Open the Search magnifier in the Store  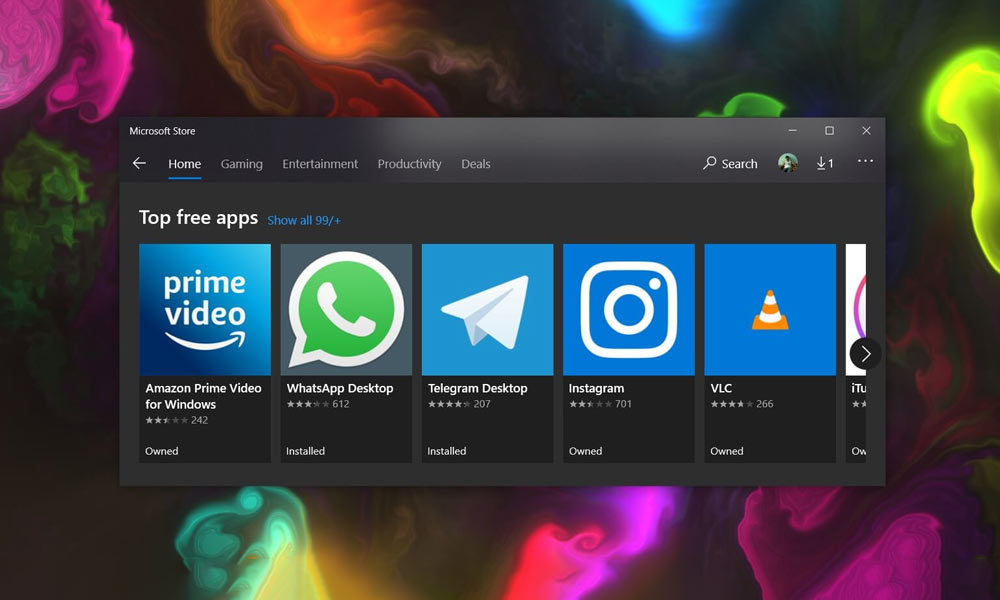(x=730, y=163)
